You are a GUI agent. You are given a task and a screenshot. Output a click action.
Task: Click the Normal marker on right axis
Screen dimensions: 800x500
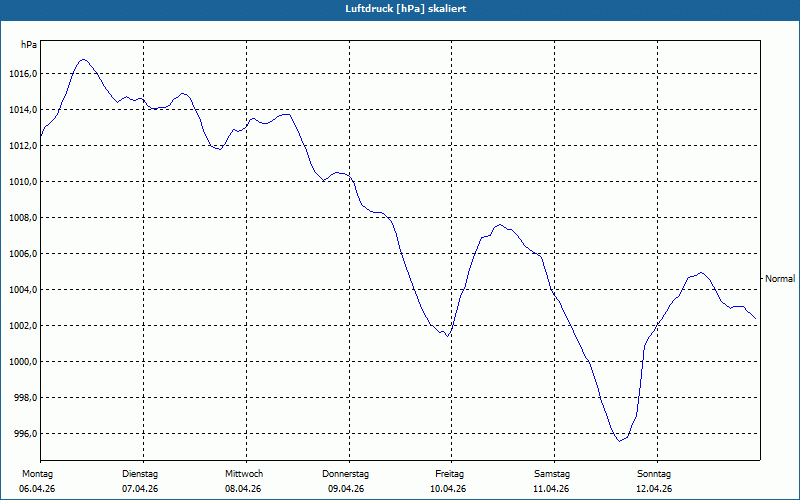coord(780,279)
